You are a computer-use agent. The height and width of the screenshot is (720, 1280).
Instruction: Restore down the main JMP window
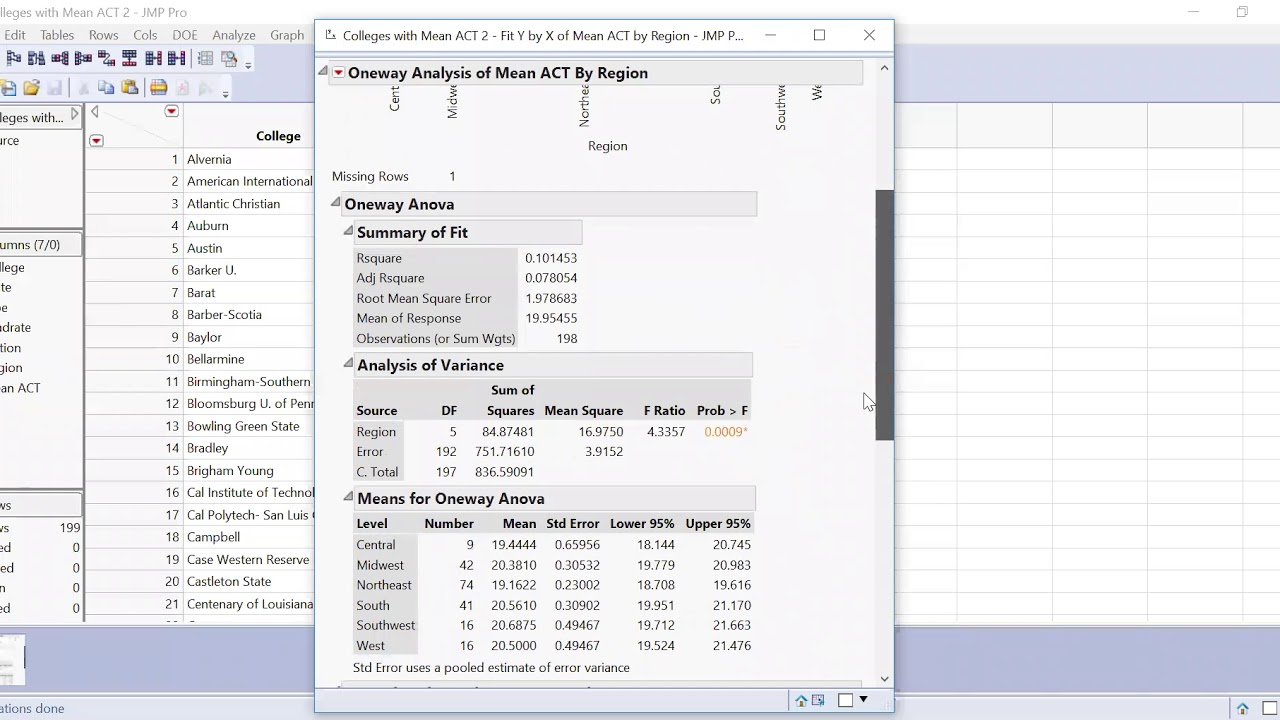(1242, 12)
